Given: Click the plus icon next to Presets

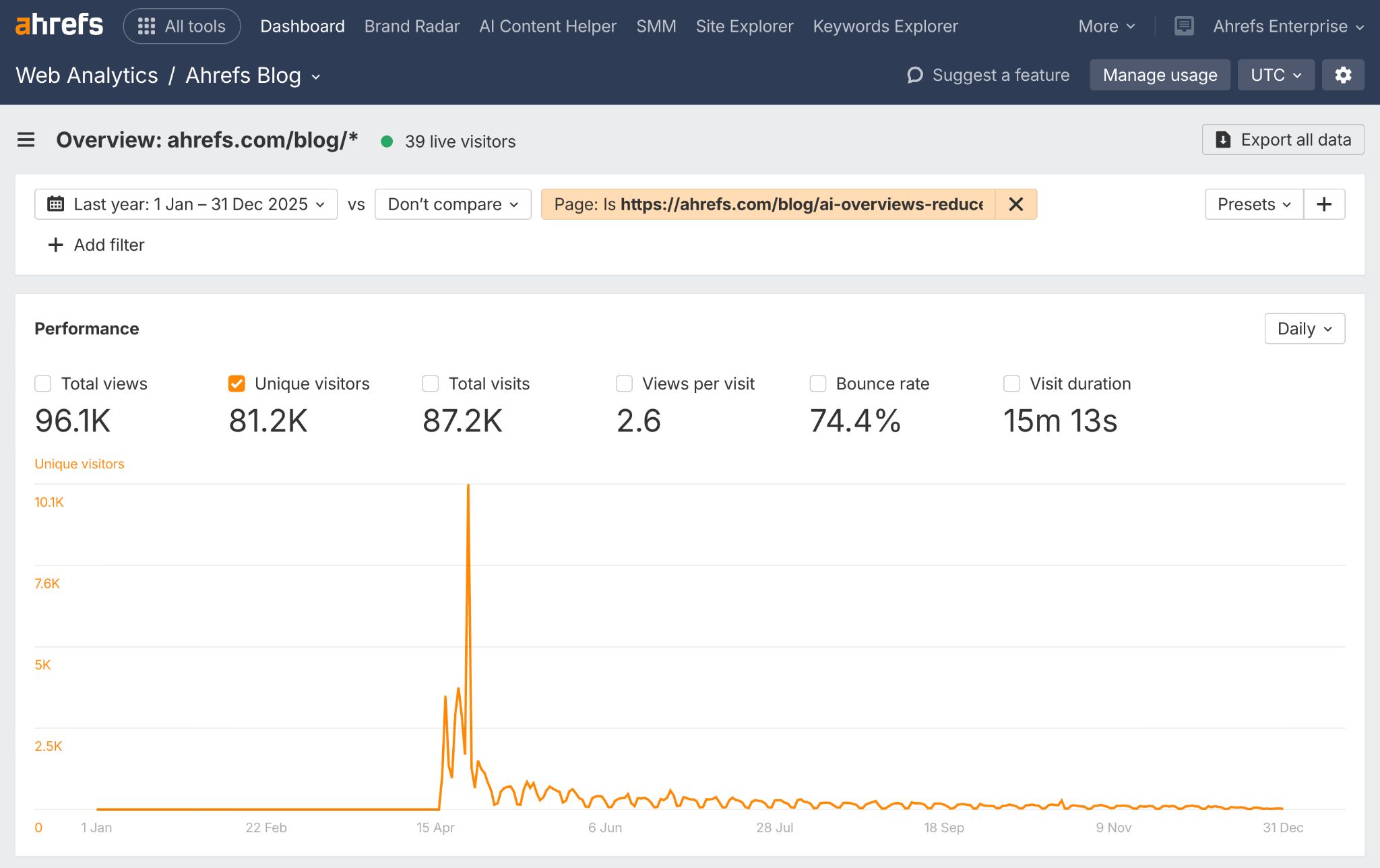Looking at the screenshot, I should 1323,204.
